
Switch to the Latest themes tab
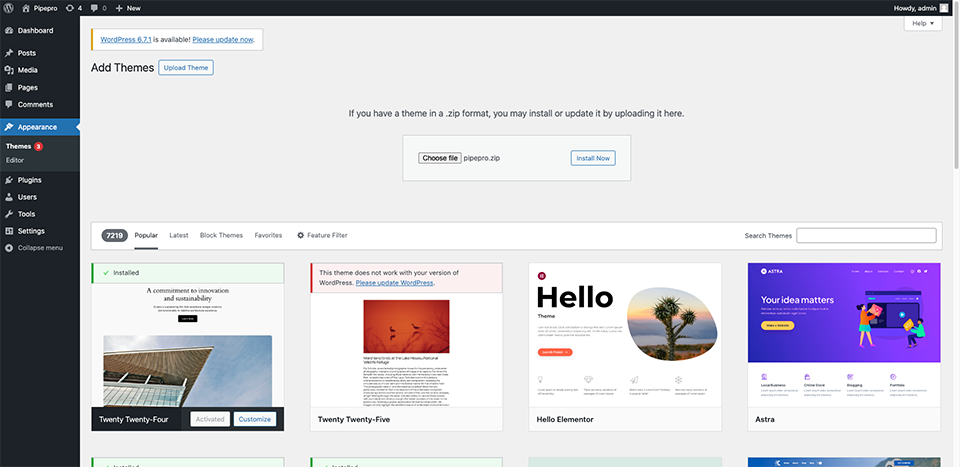179,236
